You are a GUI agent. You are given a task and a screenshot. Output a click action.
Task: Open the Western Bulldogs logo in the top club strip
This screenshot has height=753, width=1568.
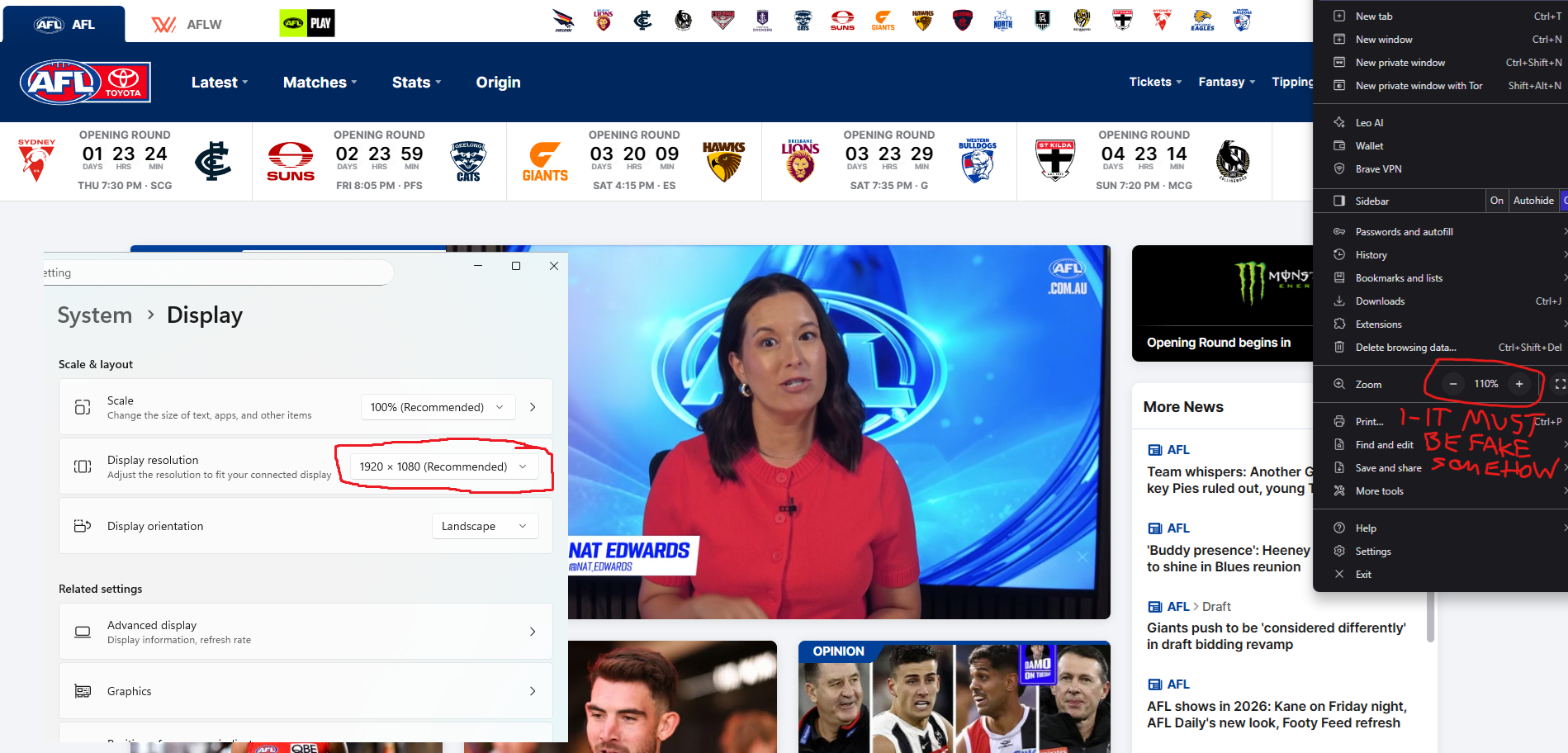[1242, 21]
